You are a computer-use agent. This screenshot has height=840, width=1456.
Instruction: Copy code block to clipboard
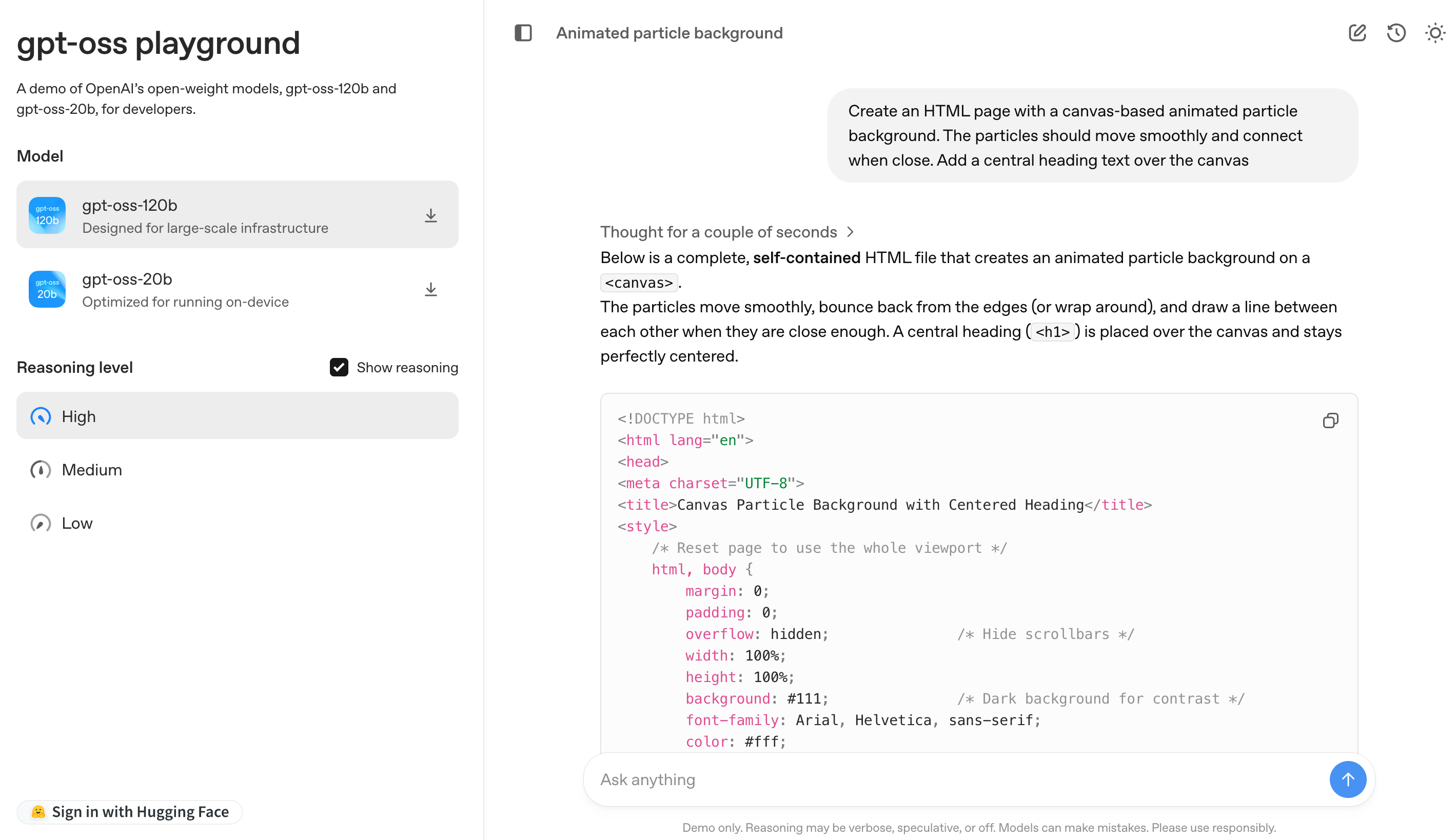click(1330, 421)
